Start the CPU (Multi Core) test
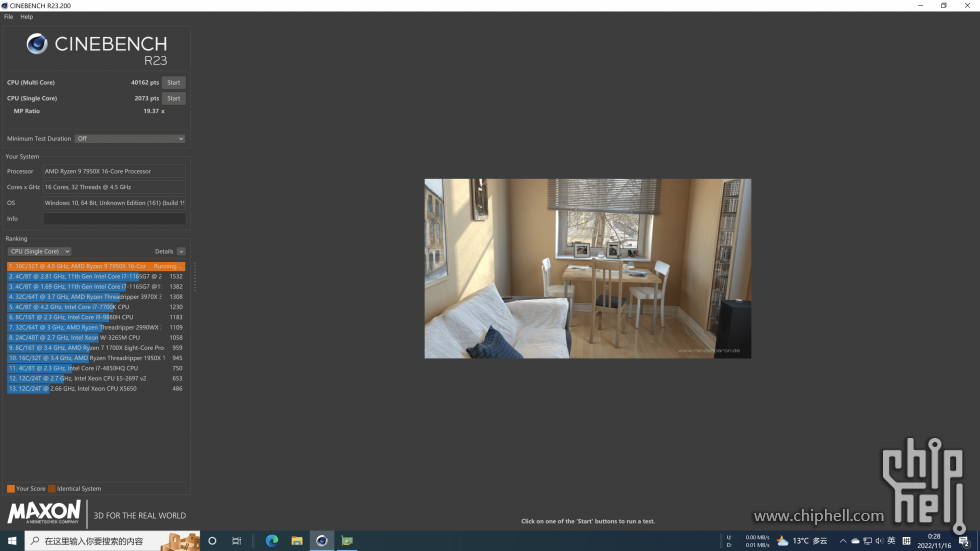980x551 pixels. coord(173,82)
